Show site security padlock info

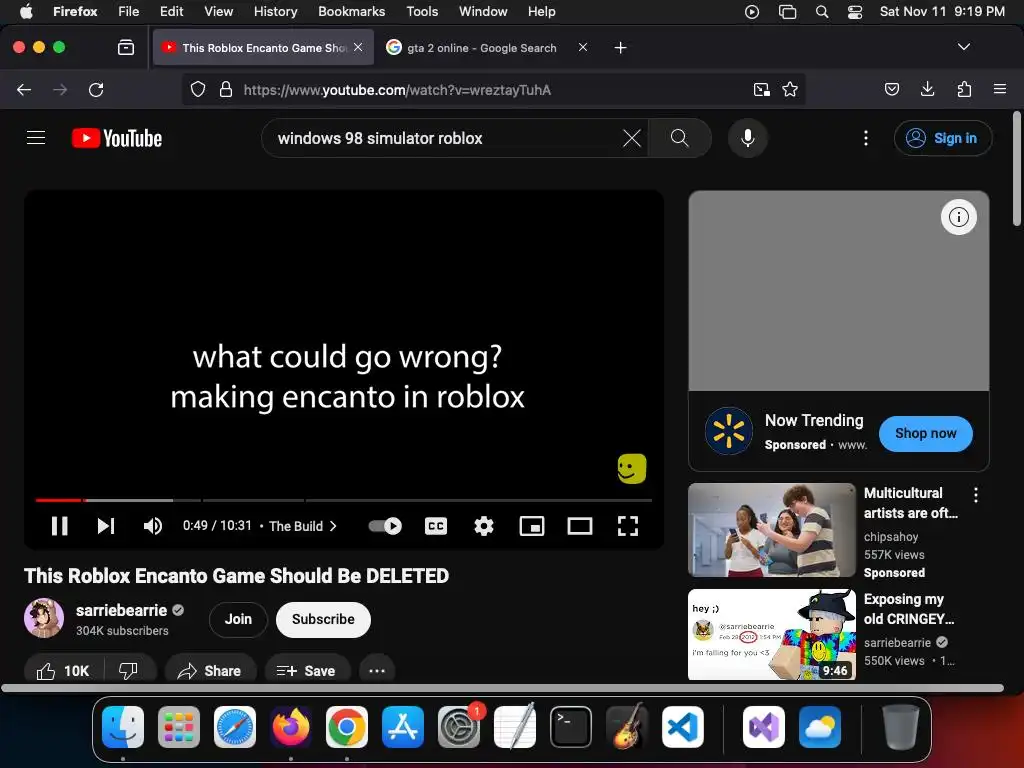[226, 89]
